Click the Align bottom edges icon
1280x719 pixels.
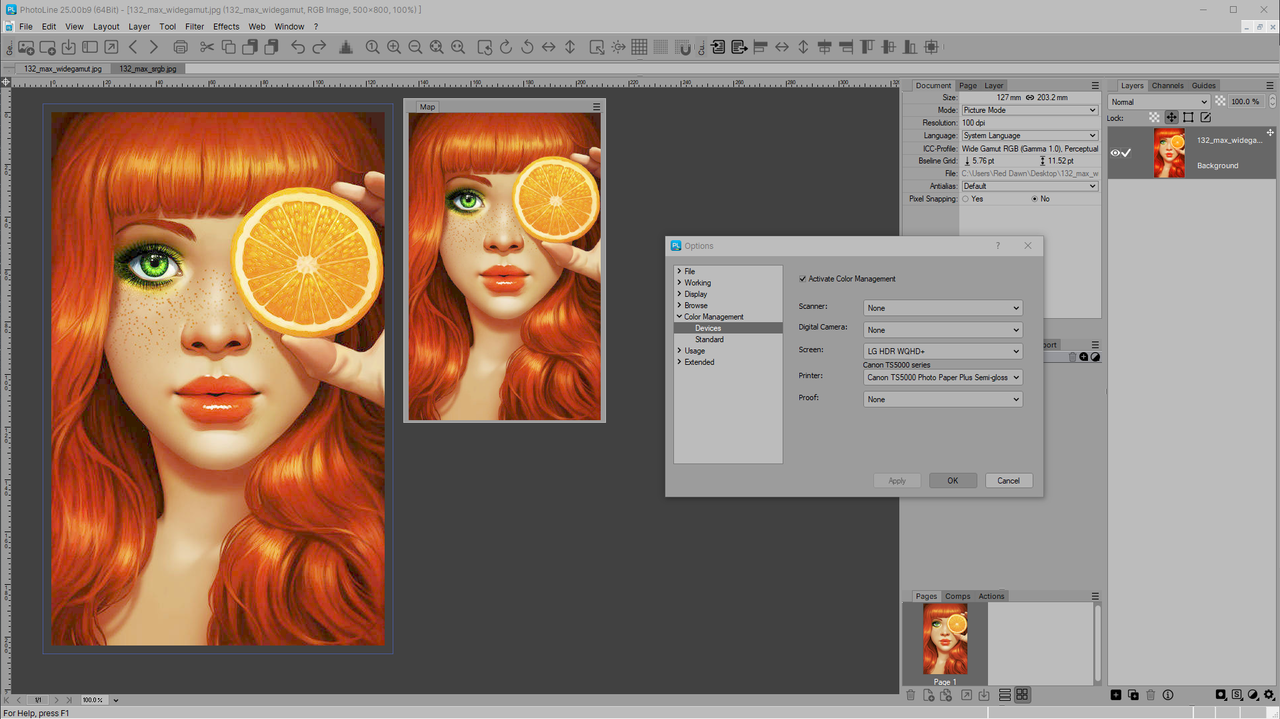click(x=910, y=47)
